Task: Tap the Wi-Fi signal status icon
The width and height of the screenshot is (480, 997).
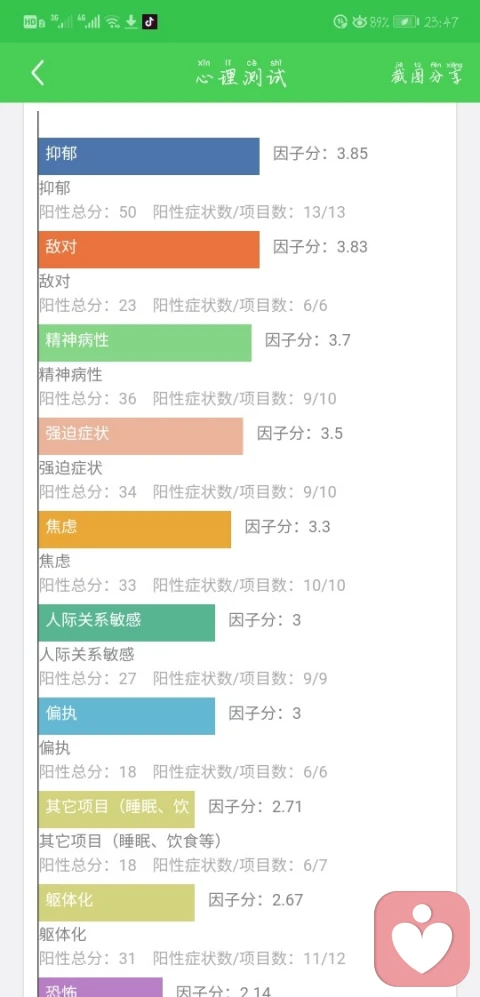Action: tap(113, 22)
